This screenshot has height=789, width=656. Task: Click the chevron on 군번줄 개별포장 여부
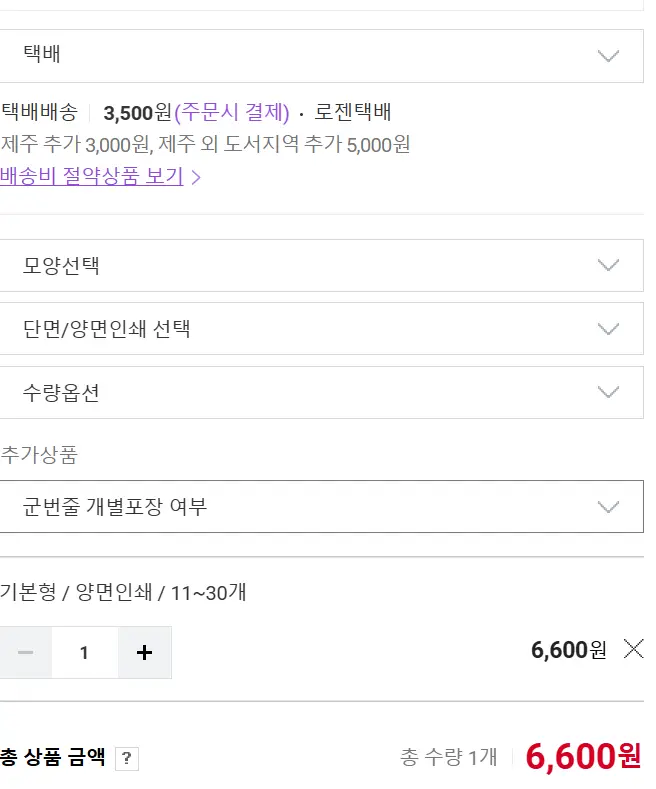coord(608,507)
